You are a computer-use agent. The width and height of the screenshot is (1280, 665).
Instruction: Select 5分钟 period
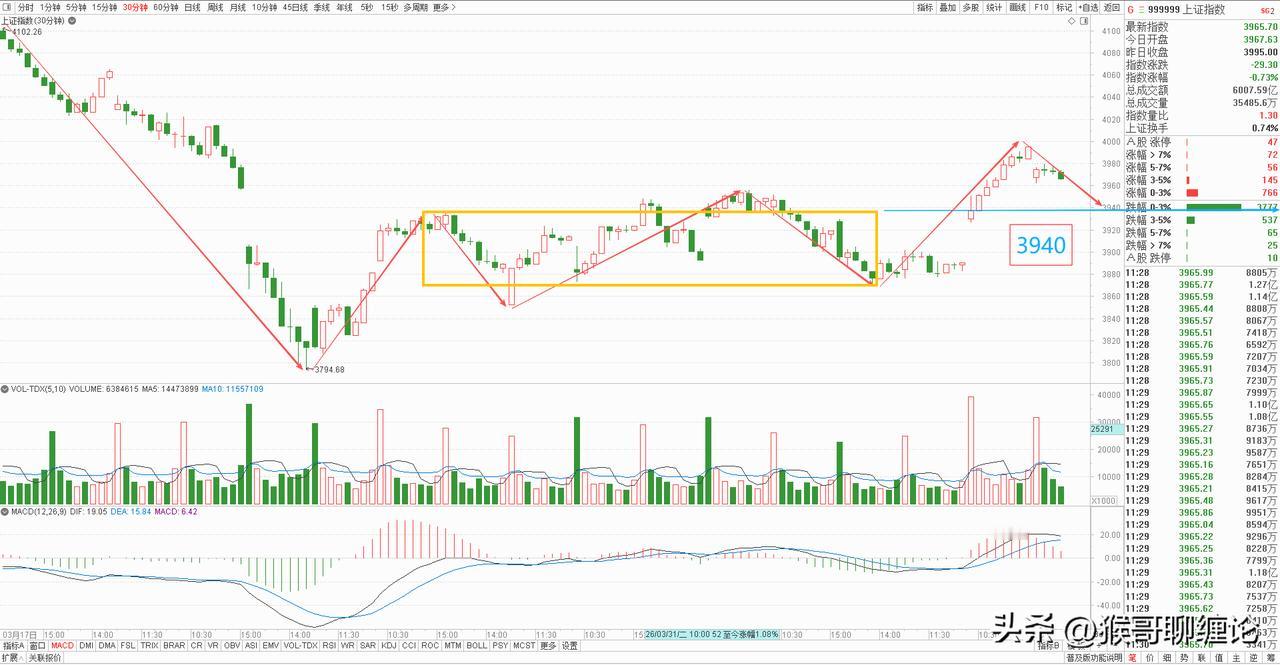pyautogui.click(x=76, y=7)
